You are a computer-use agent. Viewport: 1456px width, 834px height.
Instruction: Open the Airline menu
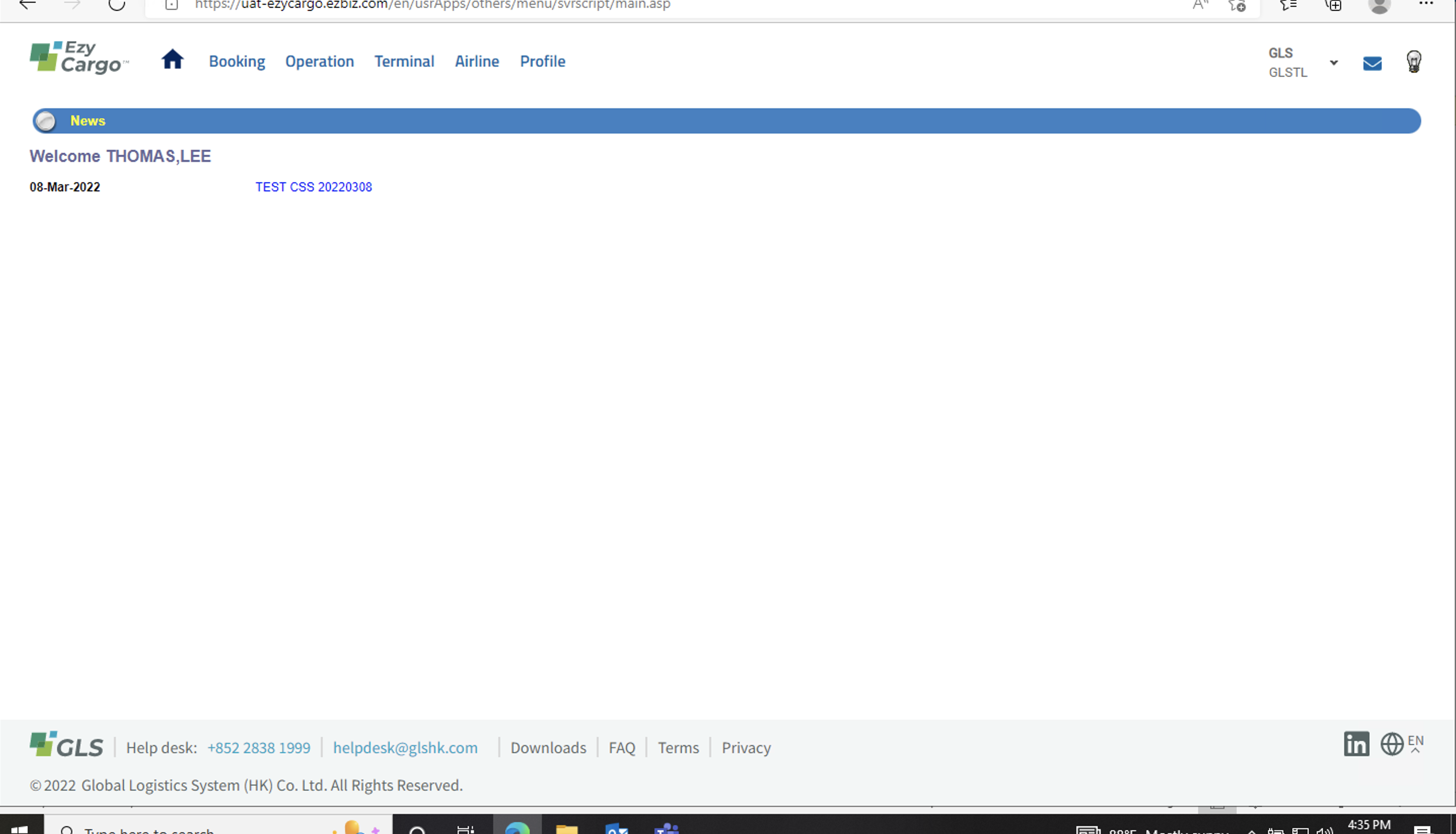476,61
